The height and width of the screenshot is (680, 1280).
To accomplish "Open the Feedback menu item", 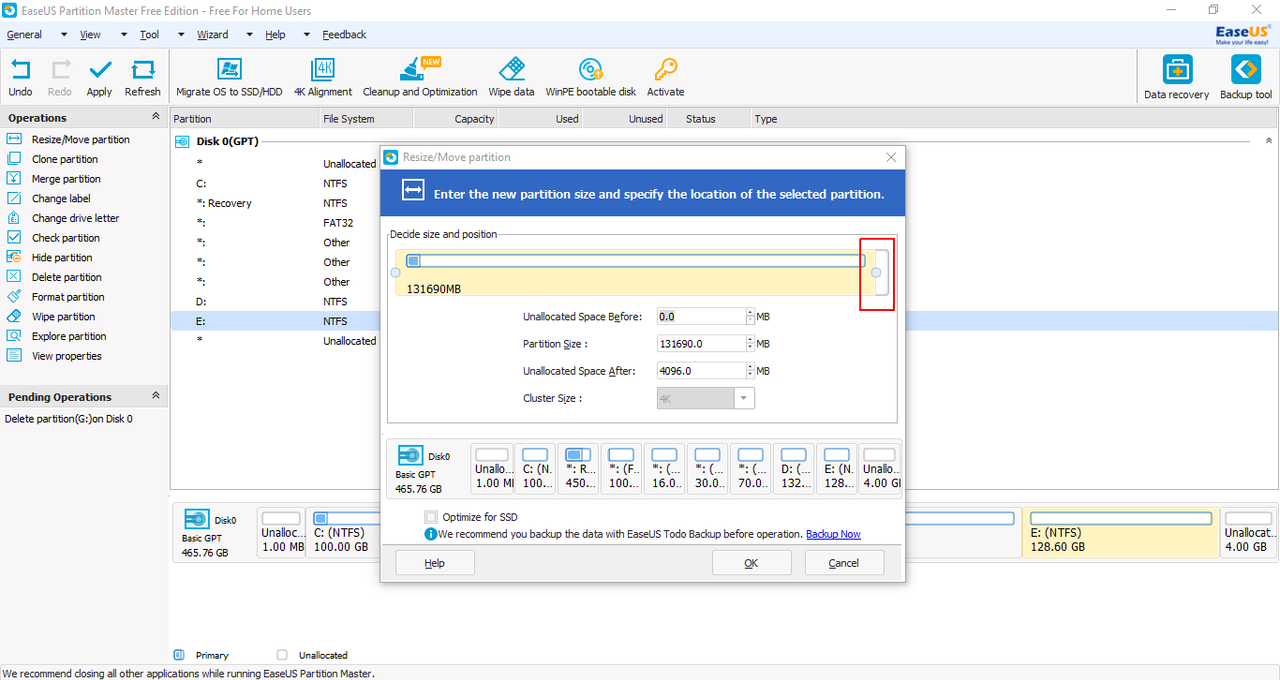I will pyautogui.click(x=344, y=34).
